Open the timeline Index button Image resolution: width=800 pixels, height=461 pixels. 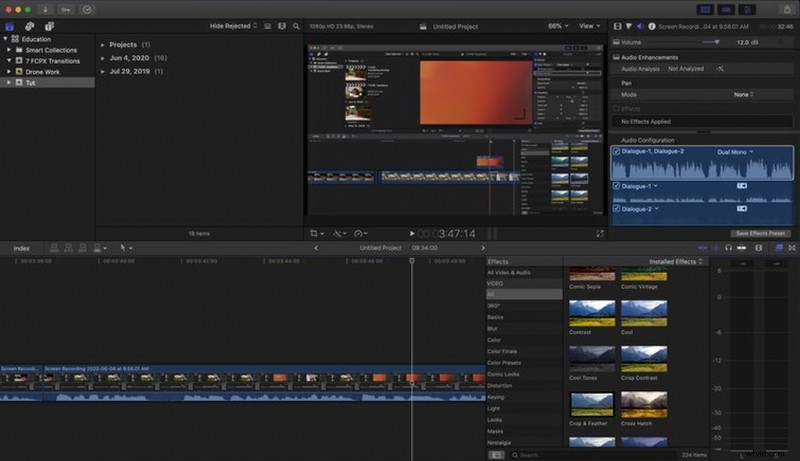click(x=21, y=248)
